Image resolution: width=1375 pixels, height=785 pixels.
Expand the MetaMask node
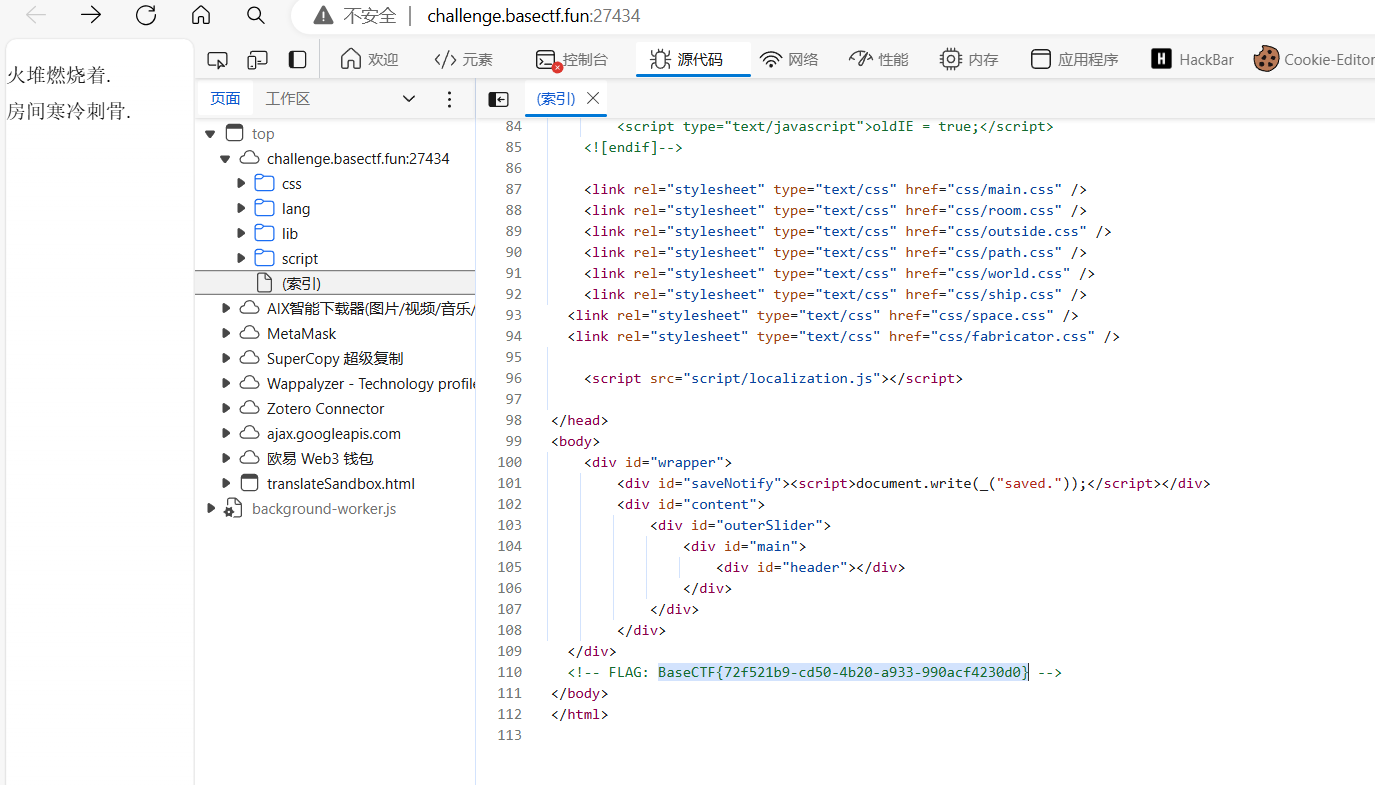(225, 333)
